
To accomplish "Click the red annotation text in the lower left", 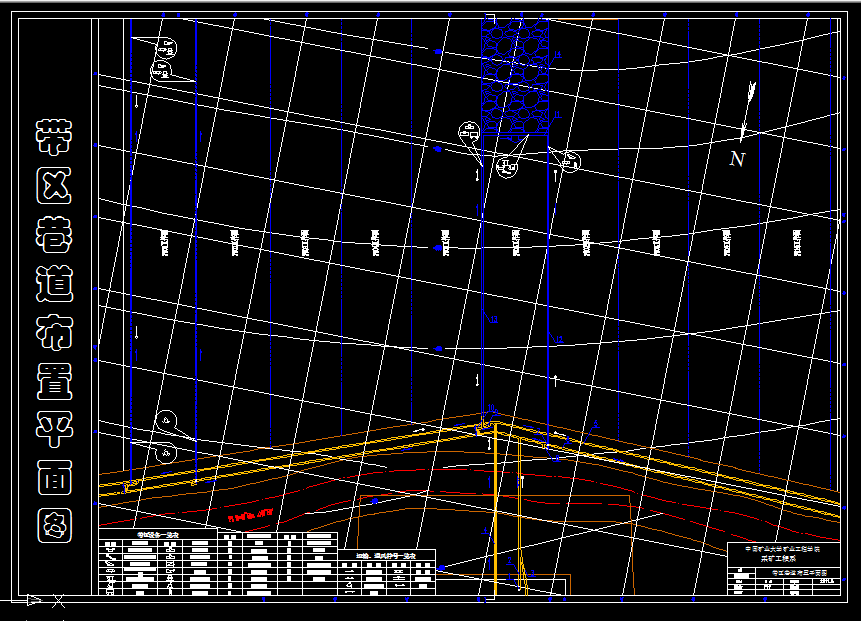I will click(x=250, y=515).
